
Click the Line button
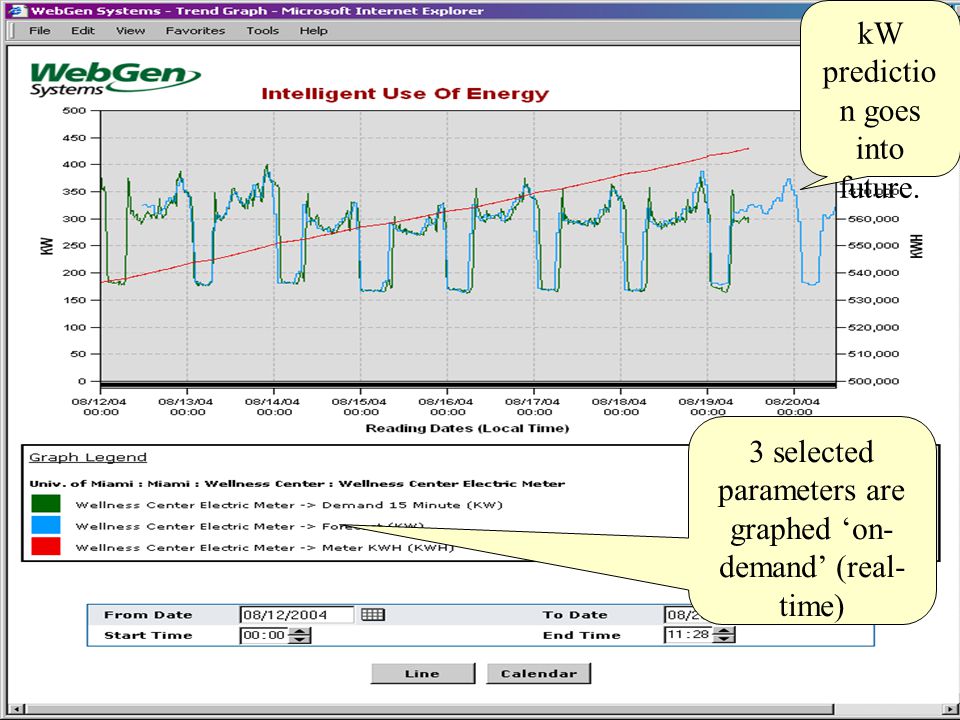(x=422, y=673)
